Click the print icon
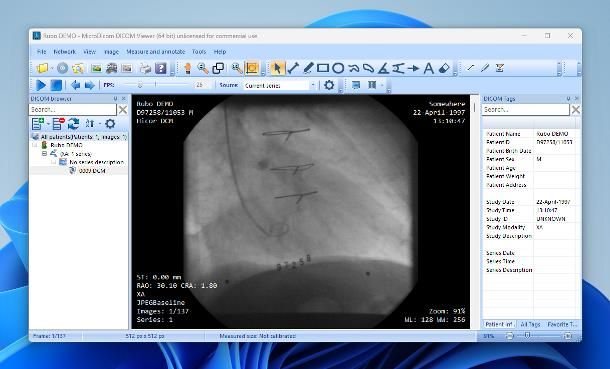The height and width of the screenshot is (369, 610). [145, 68]
